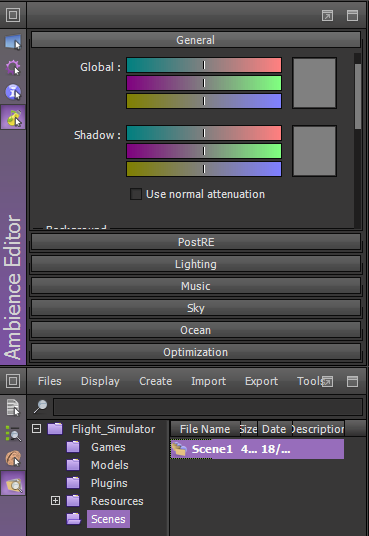Open the gear settings sidebar icon
This screenshot has width=369, height=536.
13,67
